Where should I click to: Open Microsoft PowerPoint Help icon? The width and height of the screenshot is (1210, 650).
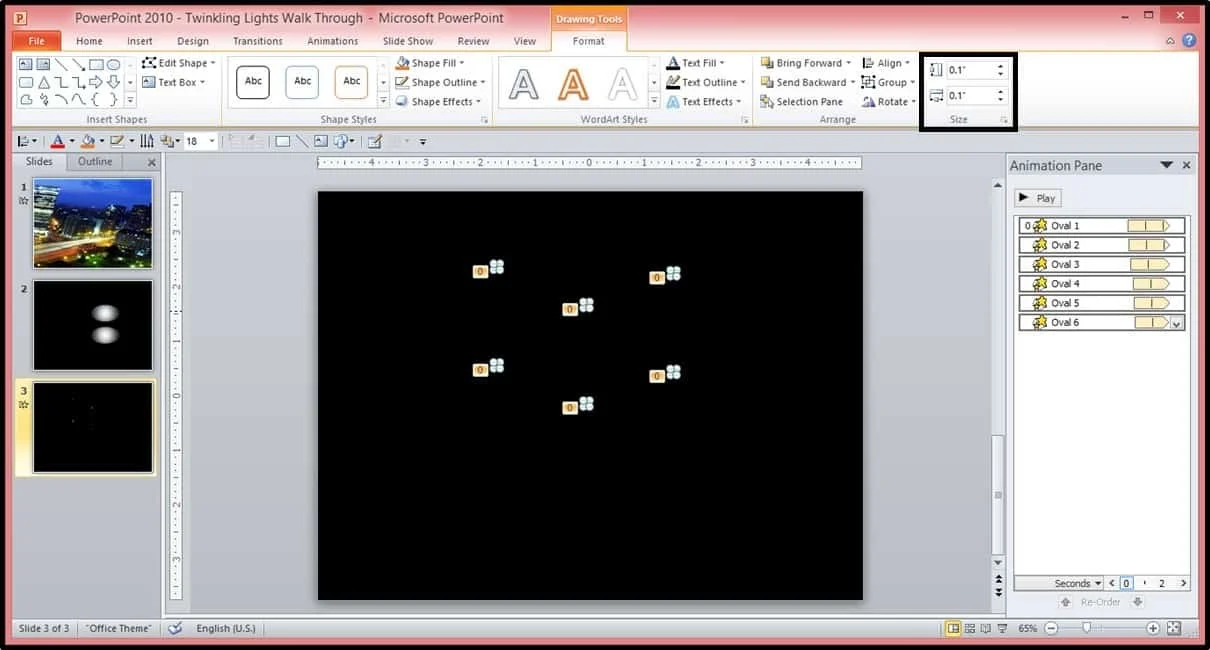click(x=1189, y=41)
